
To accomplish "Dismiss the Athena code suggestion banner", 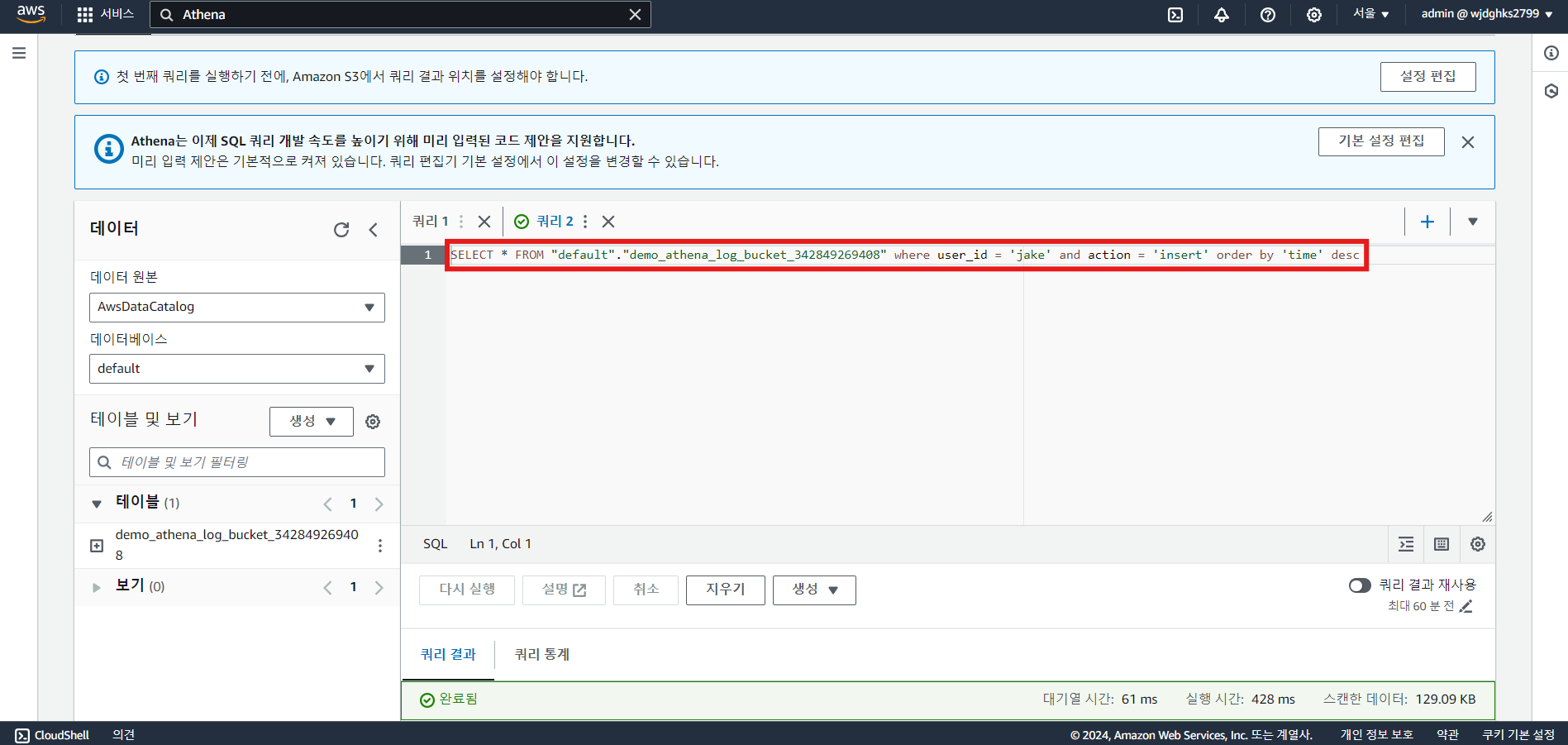I will coord(1468,142).
